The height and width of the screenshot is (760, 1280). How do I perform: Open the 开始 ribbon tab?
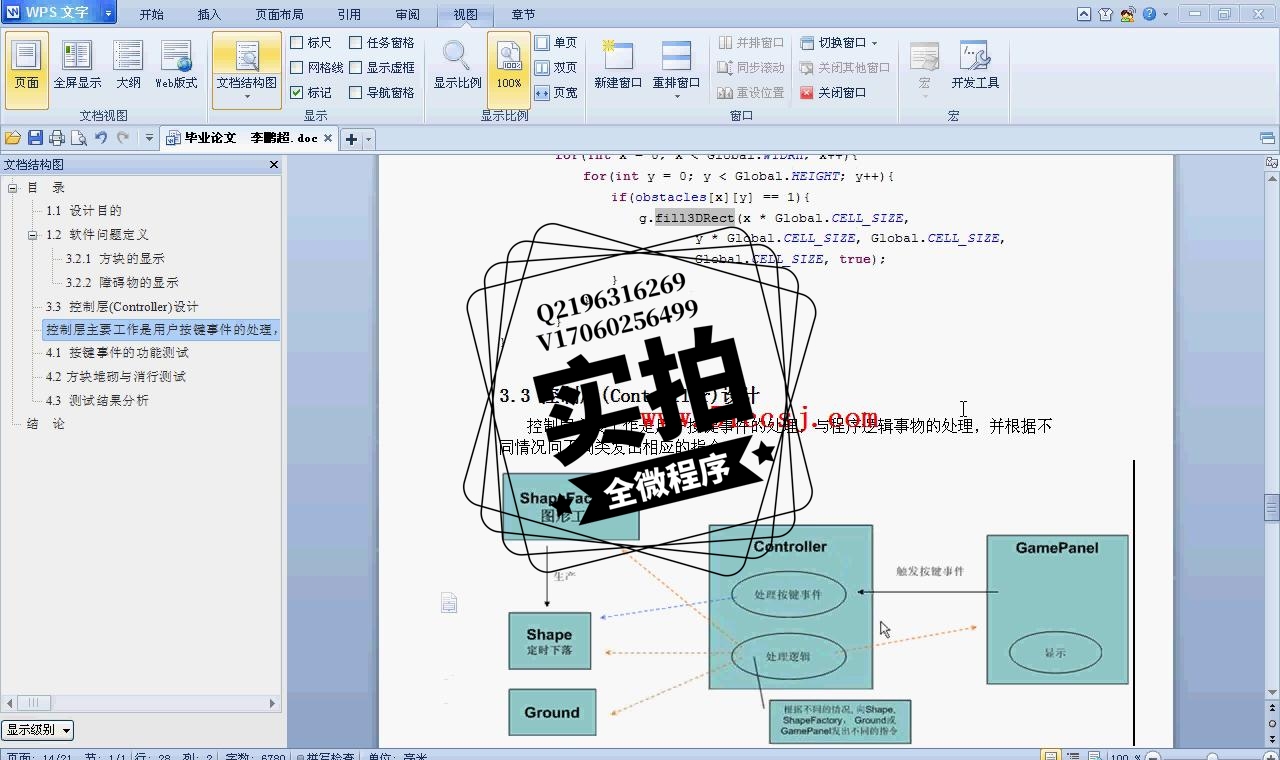(x=151, y=14)
